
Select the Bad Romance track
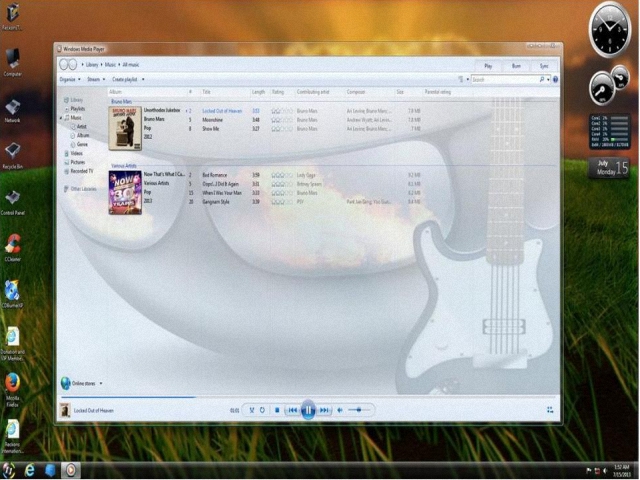click(214, 175)
